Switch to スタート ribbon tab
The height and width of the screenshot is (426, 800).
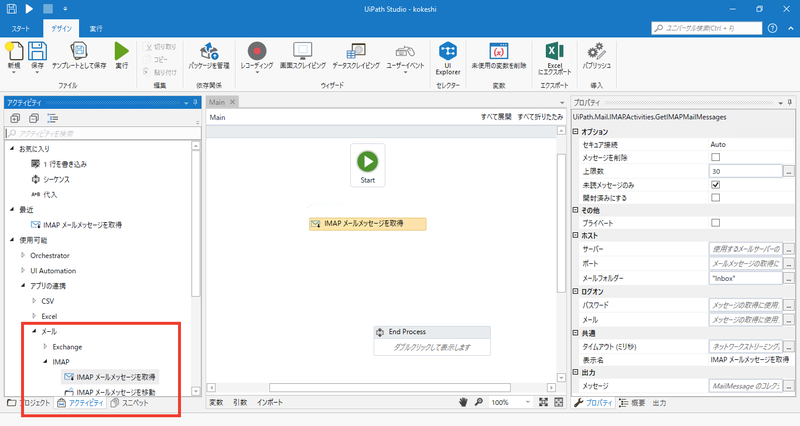20,29
